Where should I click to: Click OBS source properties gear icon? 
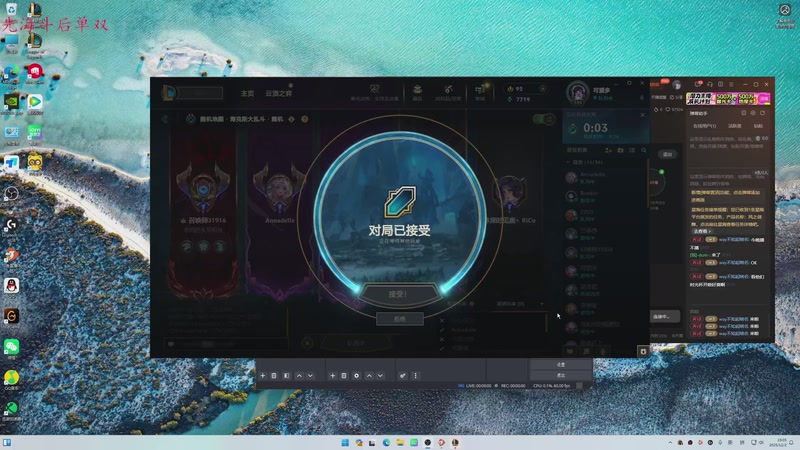pyautogui.click(x=356, y=375)
